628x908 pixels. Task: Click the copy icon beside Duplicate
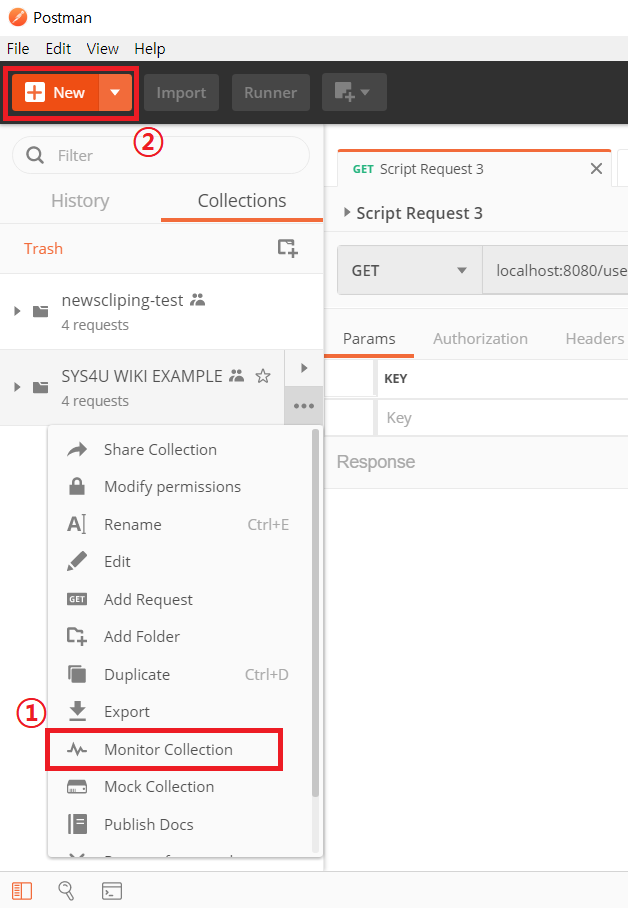coord(77,674)
